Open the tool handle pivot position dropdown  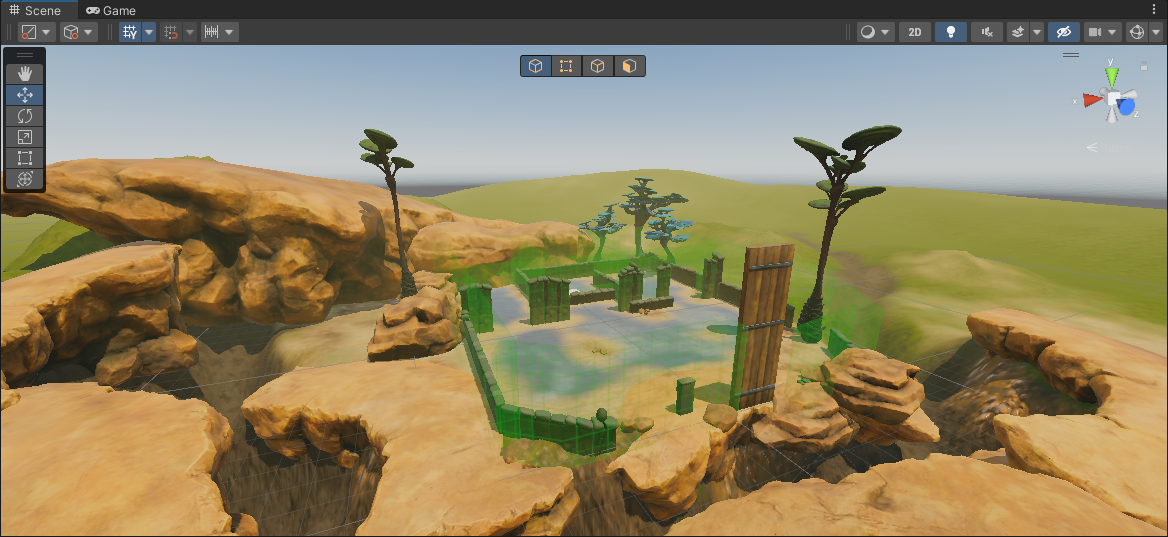point(36,32)
